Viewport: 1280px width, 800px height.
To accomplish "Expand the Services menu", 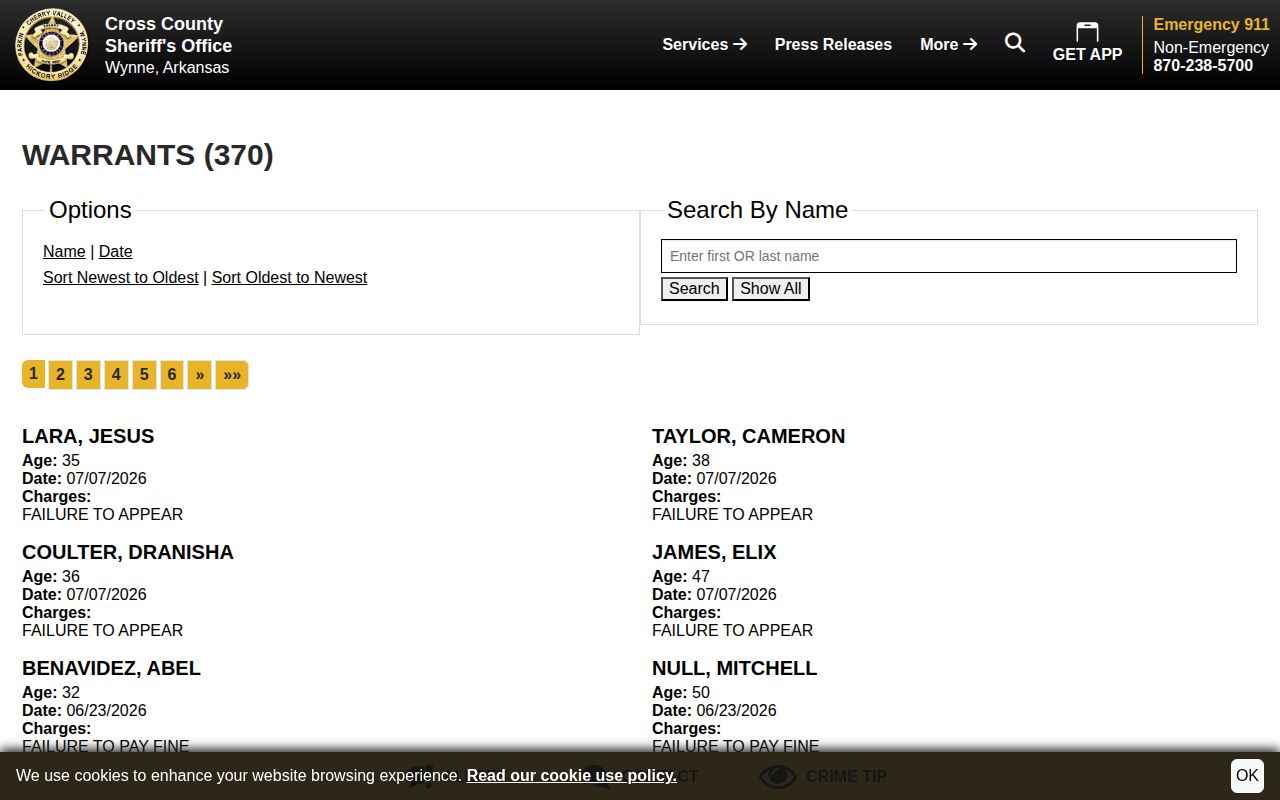I will click(705, 44).
